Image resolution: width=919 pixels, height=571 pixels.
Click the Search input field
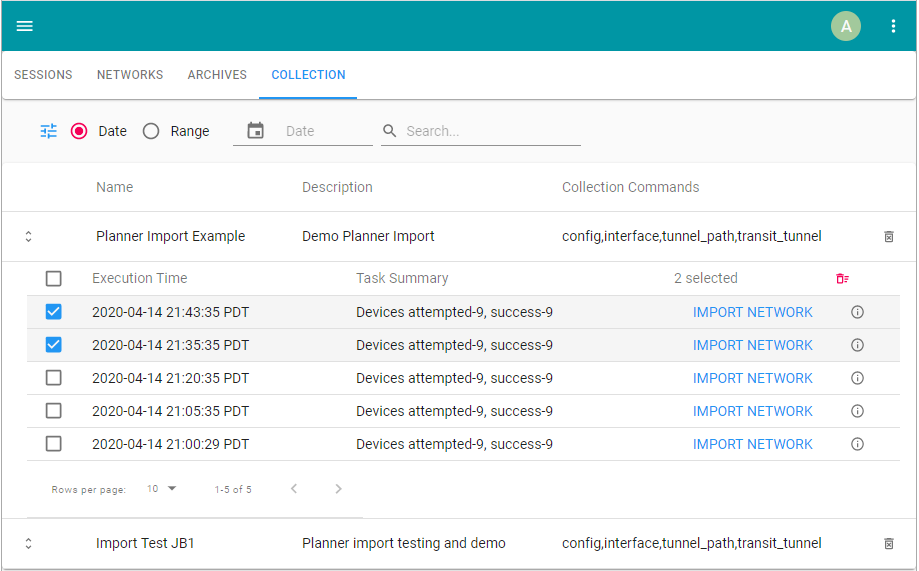click(x=490, y=131)
